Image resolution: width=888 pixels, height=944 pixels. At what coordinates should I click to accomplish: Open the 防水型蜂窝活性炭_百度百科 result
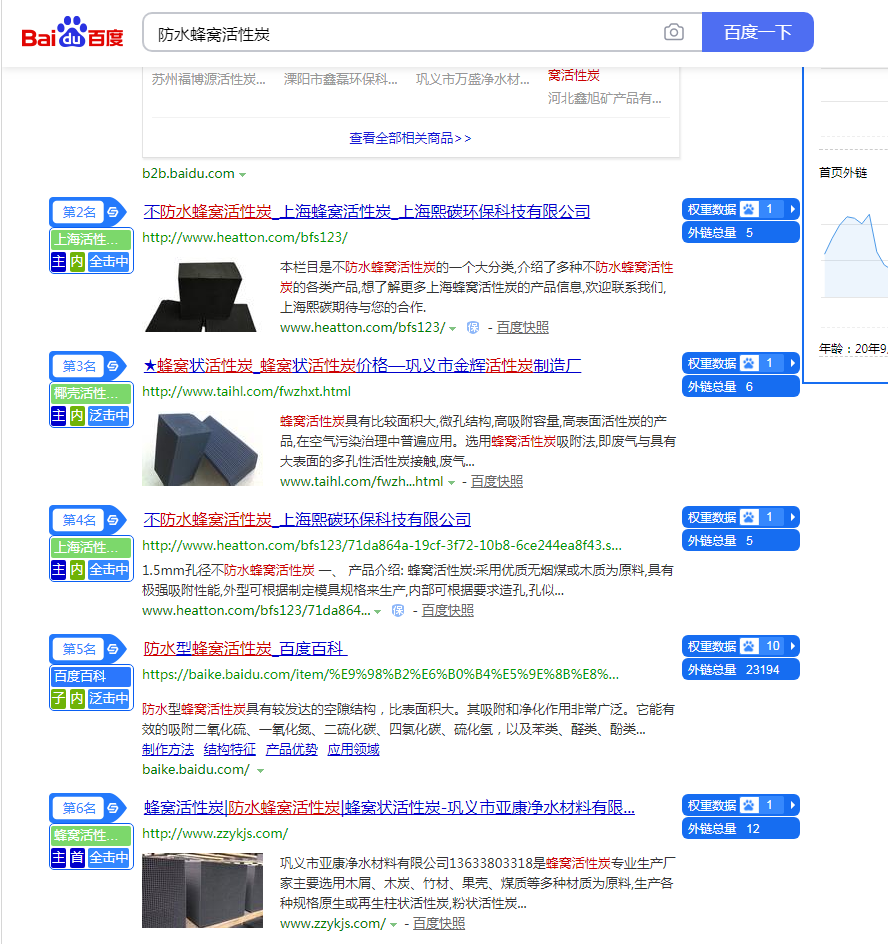point(244,648)
